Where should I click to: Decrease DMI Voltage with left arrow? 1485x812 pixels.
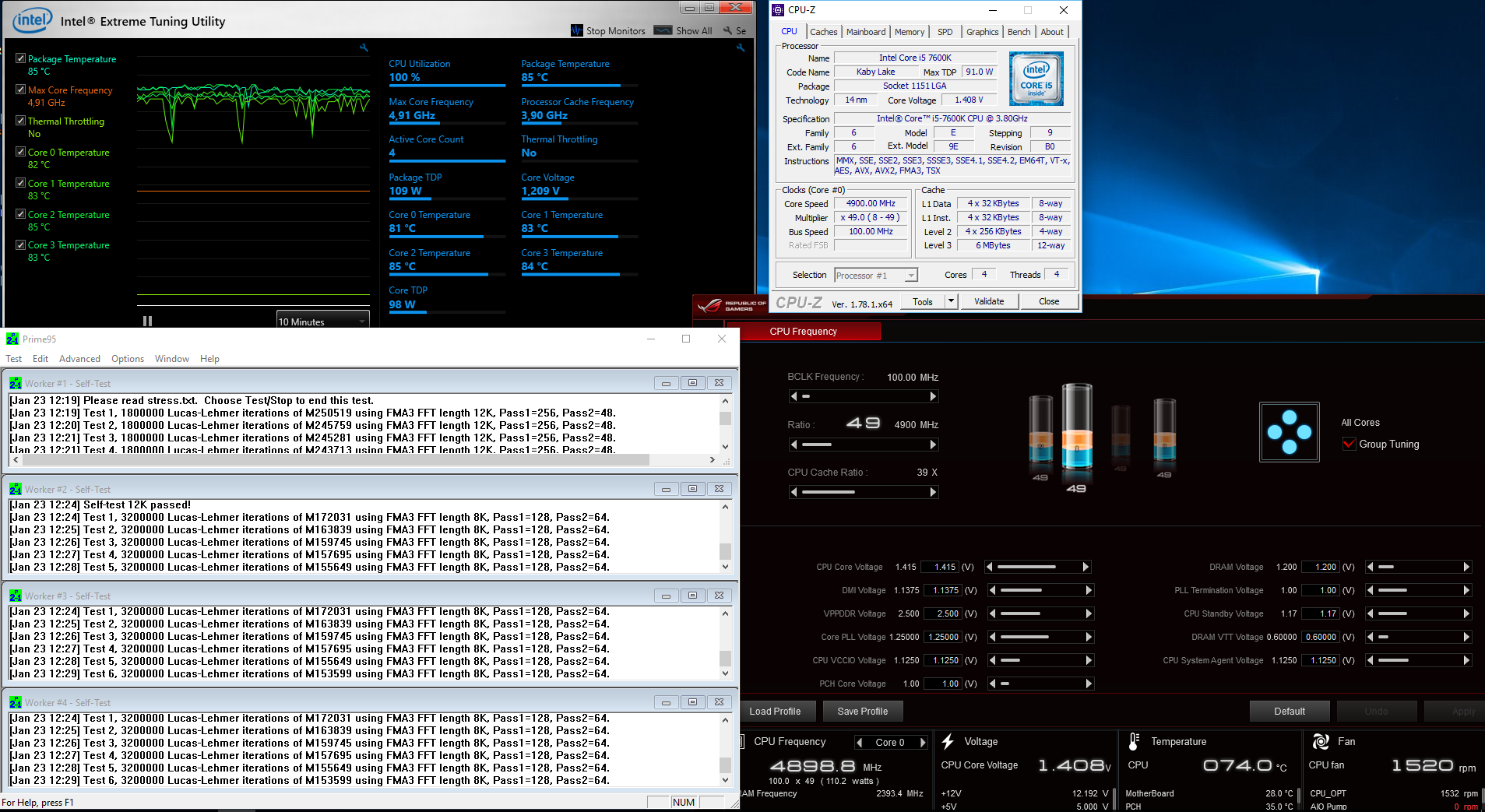pyautogui.click(x=993, y=590)
